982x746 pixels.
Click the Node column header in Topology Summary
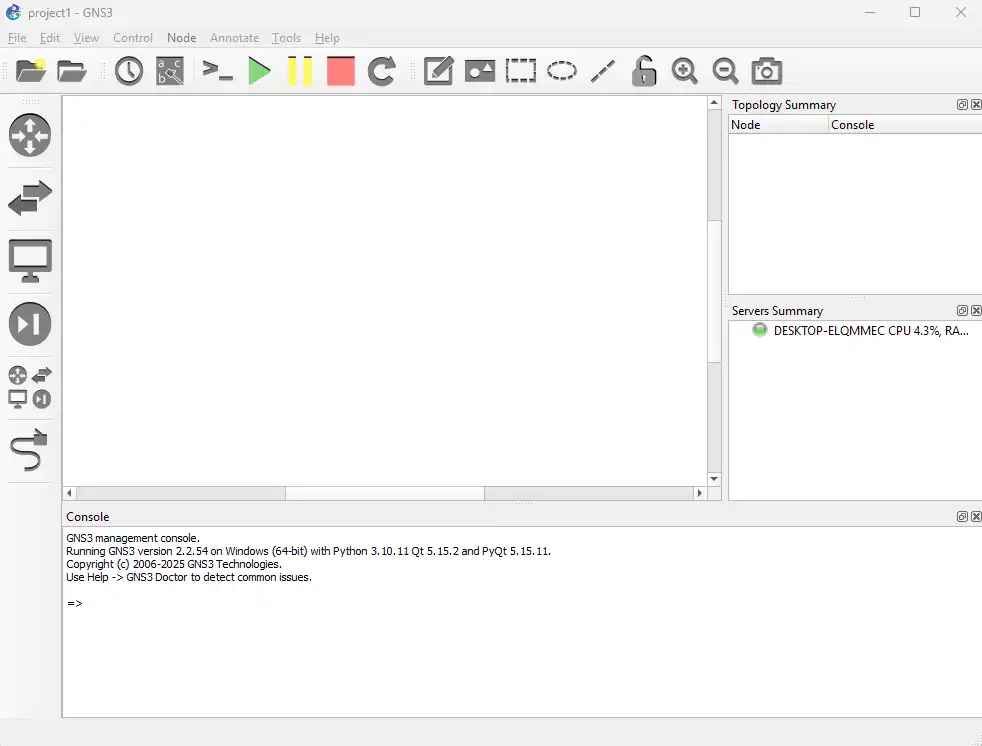tap(778, 125)
